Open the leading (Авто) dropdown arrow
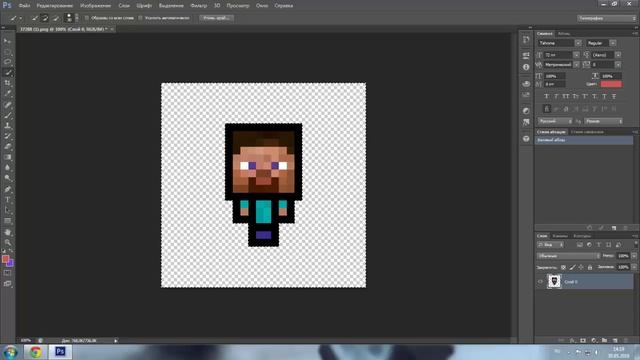 pos(618,55)
